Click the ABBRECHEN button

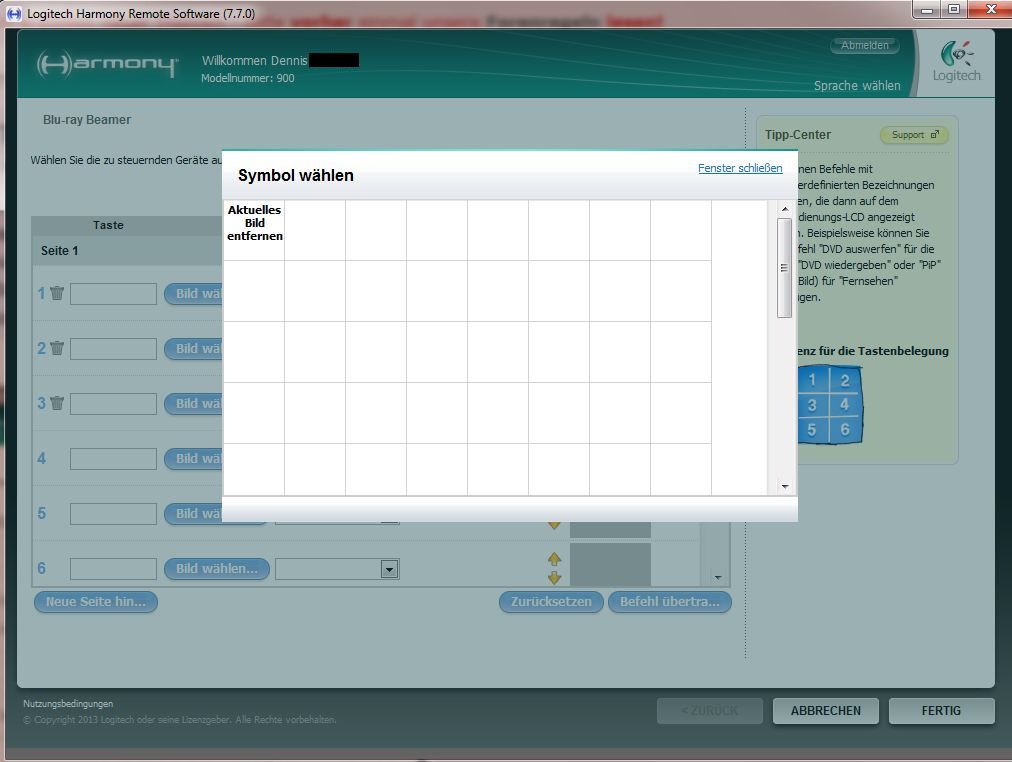[825, 710]
